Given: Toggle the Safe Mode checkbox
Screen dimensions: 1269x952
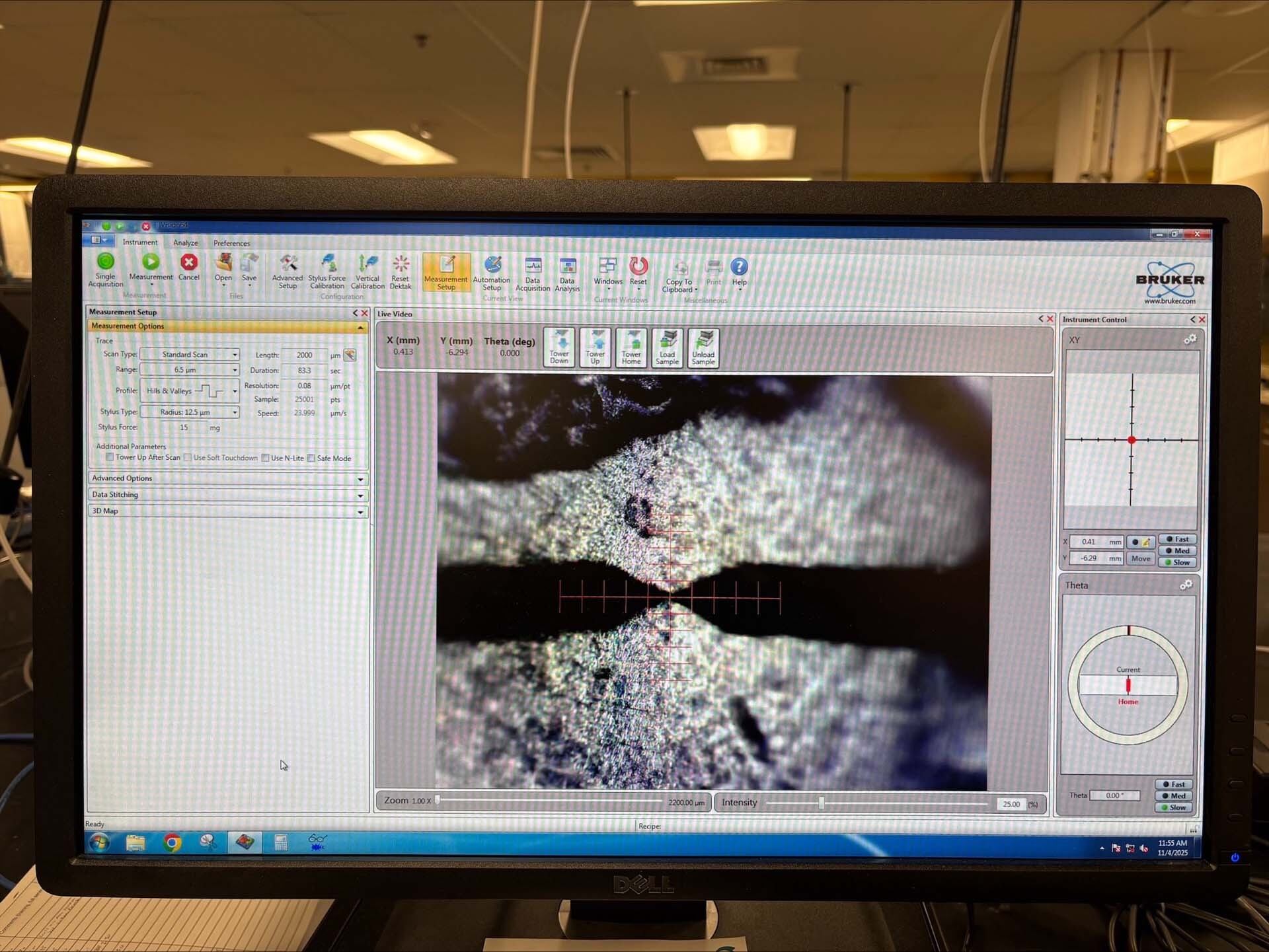Looking at the screenshot, I should coord(311,458).
